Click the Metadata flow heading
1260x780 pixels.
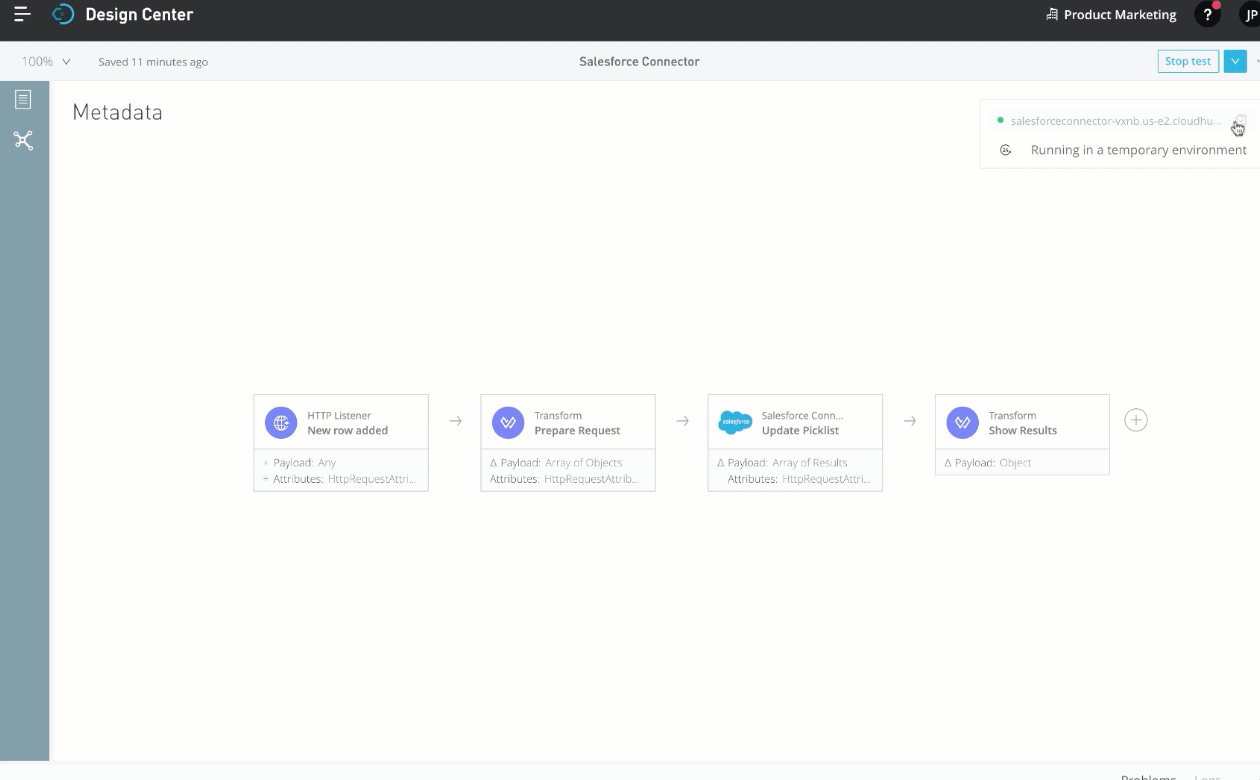[x=117, y=112]
